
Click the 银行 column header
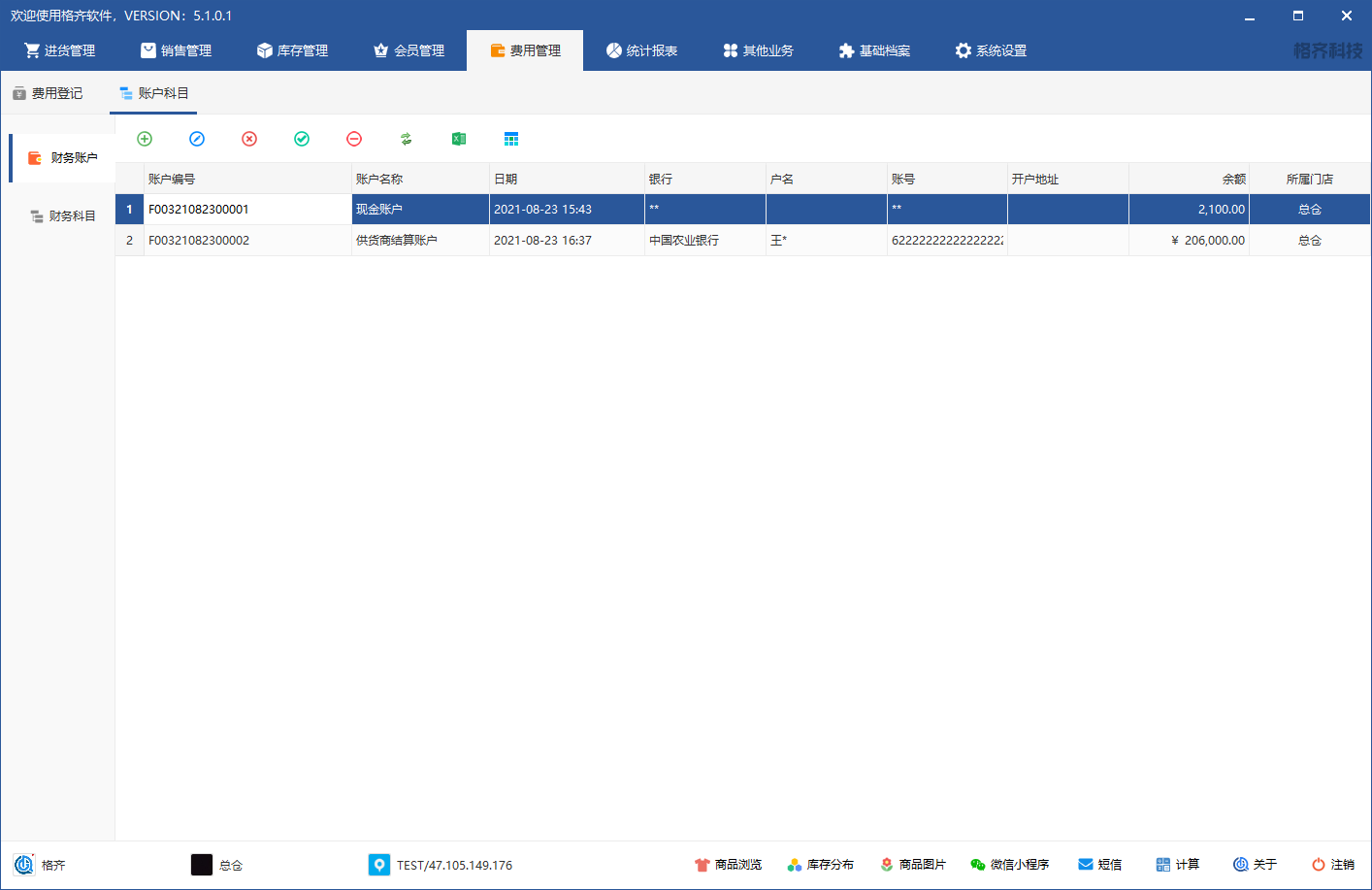tap(705, 179)
